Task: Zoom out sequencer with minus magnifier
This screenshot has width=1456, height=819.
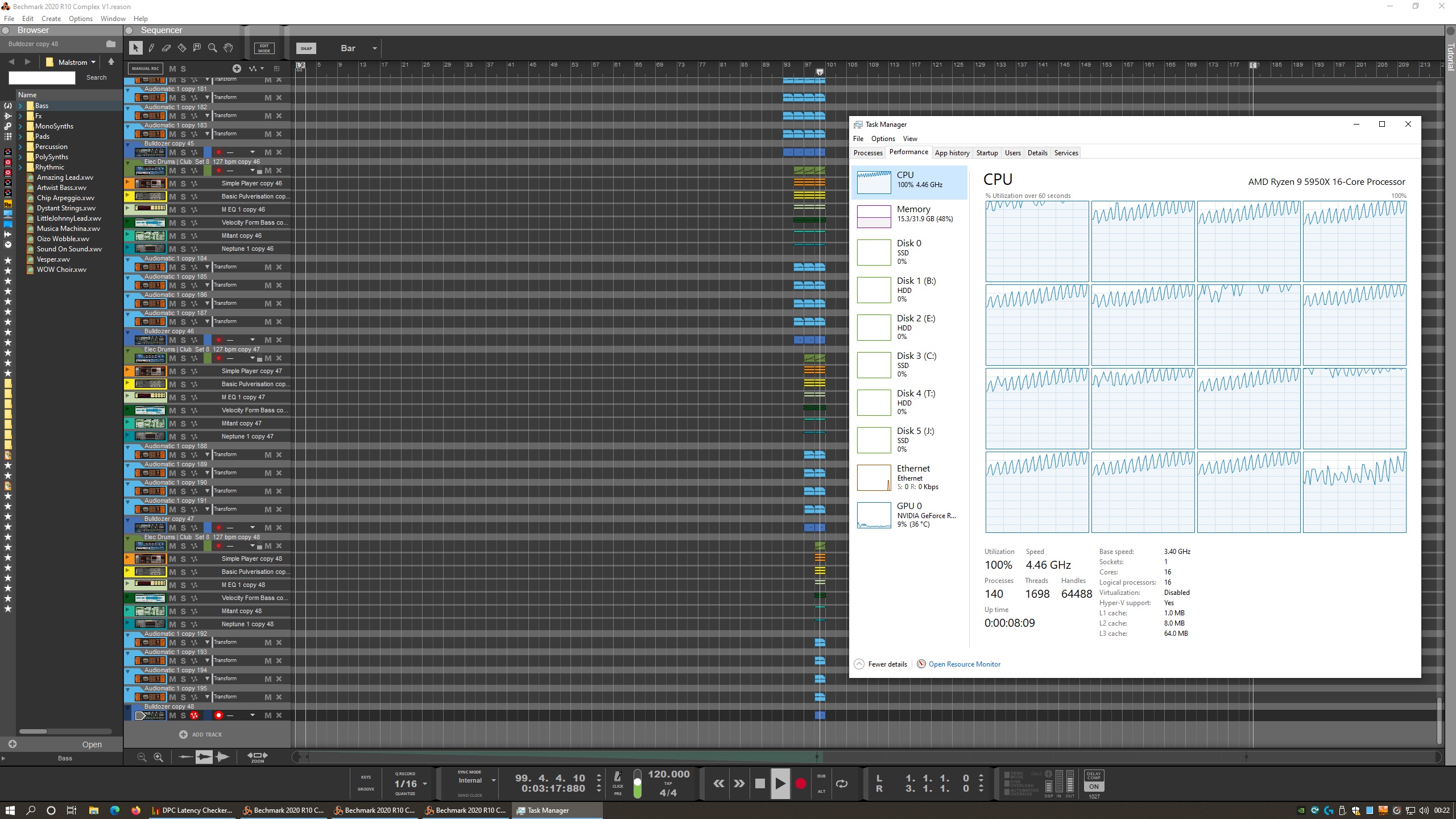Action: 142,757
